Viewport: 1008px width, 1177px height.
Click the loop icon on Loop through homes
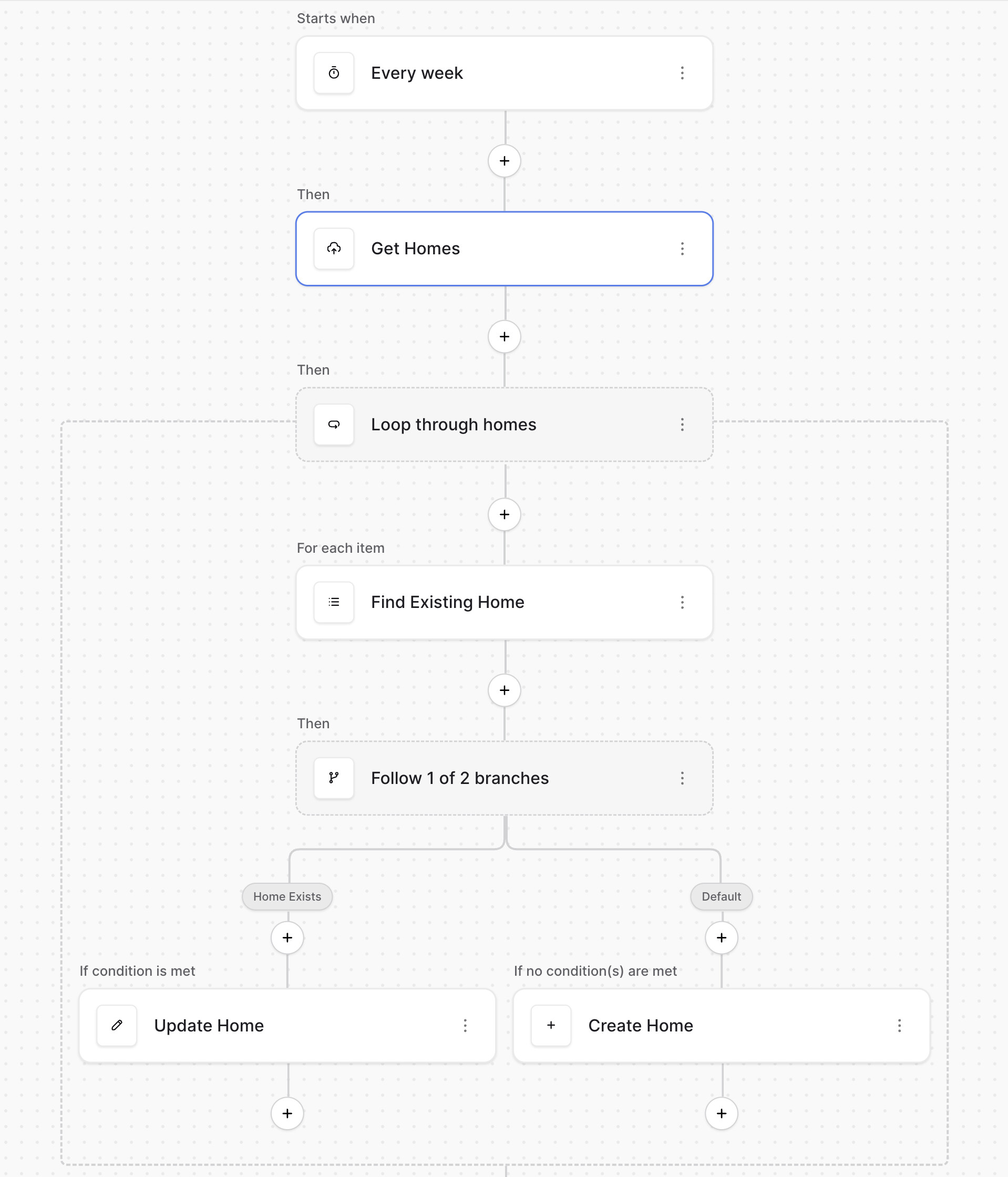pos(334,425)
